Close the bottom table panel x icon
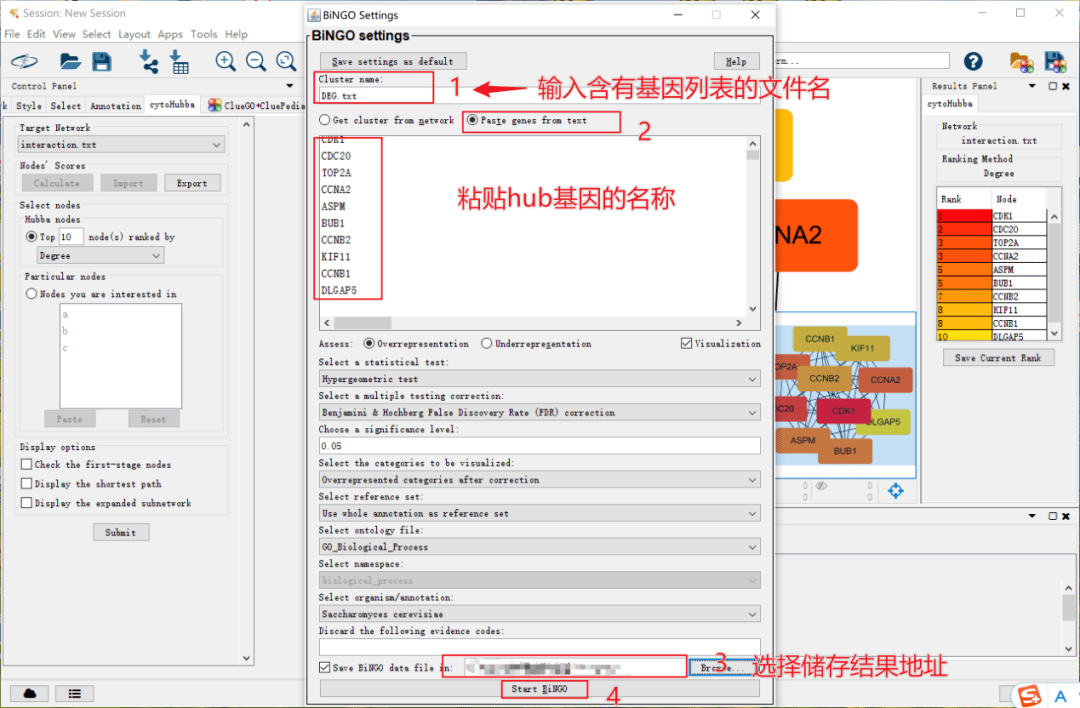This screenshot has width=1080, height=708. coord(1066,516)
